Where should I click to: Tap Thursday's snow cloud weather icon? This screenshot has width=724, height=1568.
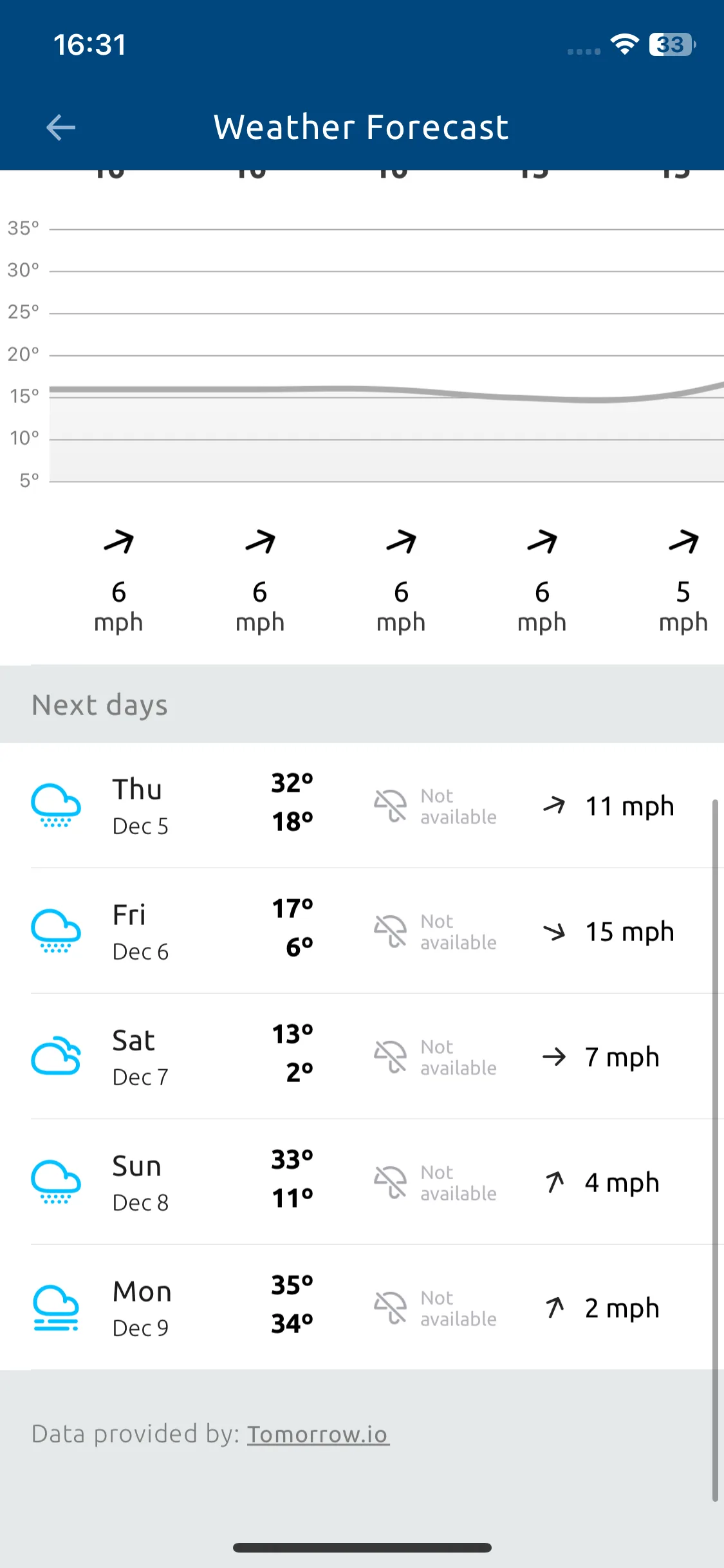[x=56, y=805]
